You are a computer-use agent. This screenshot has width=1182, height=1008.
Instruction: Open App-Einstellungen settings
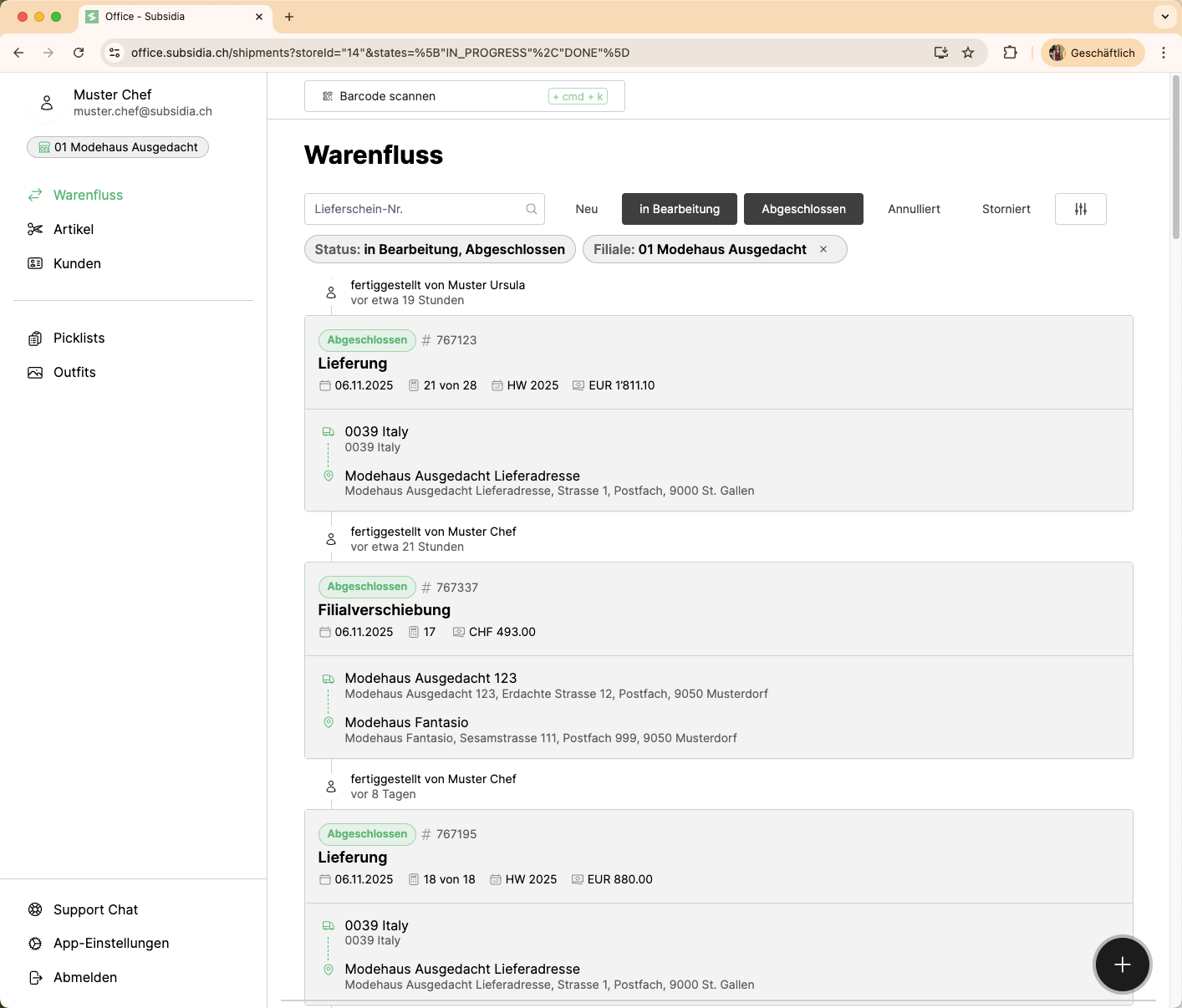click(x=110, y=943)
